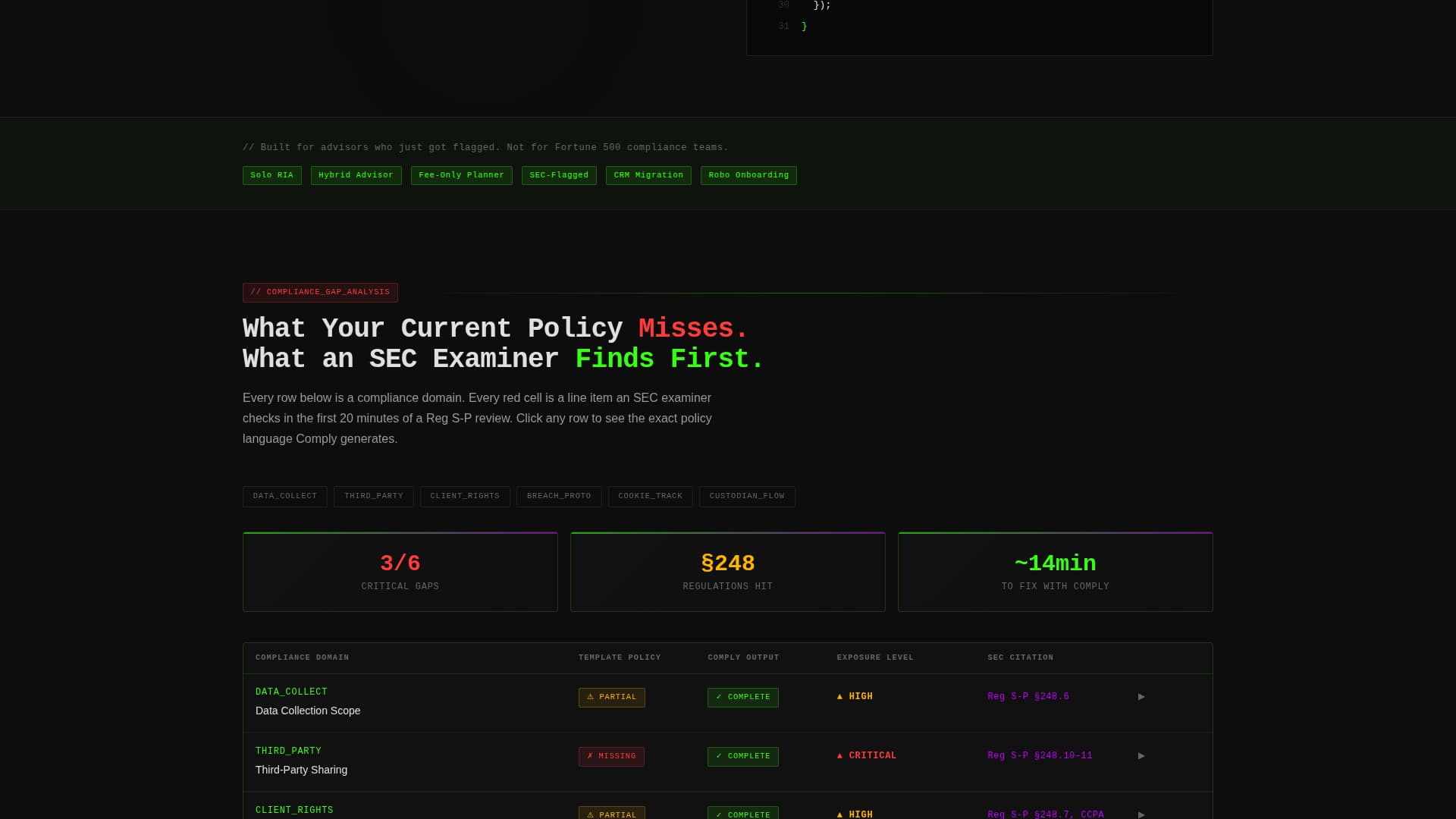Click the THIRD_PARTY domain code in table
1456x819 pixels.
point(288,752)
